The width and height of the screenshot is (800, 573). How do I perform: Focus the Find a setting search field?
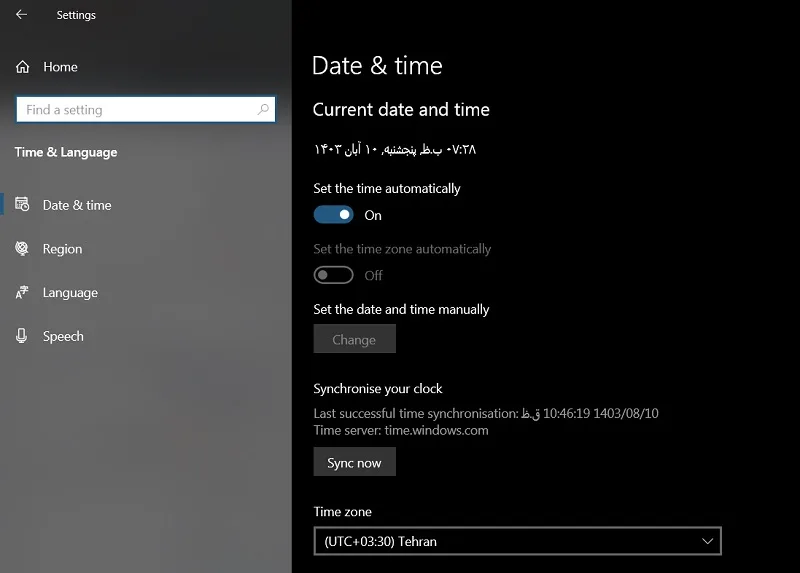click(146, 109)
